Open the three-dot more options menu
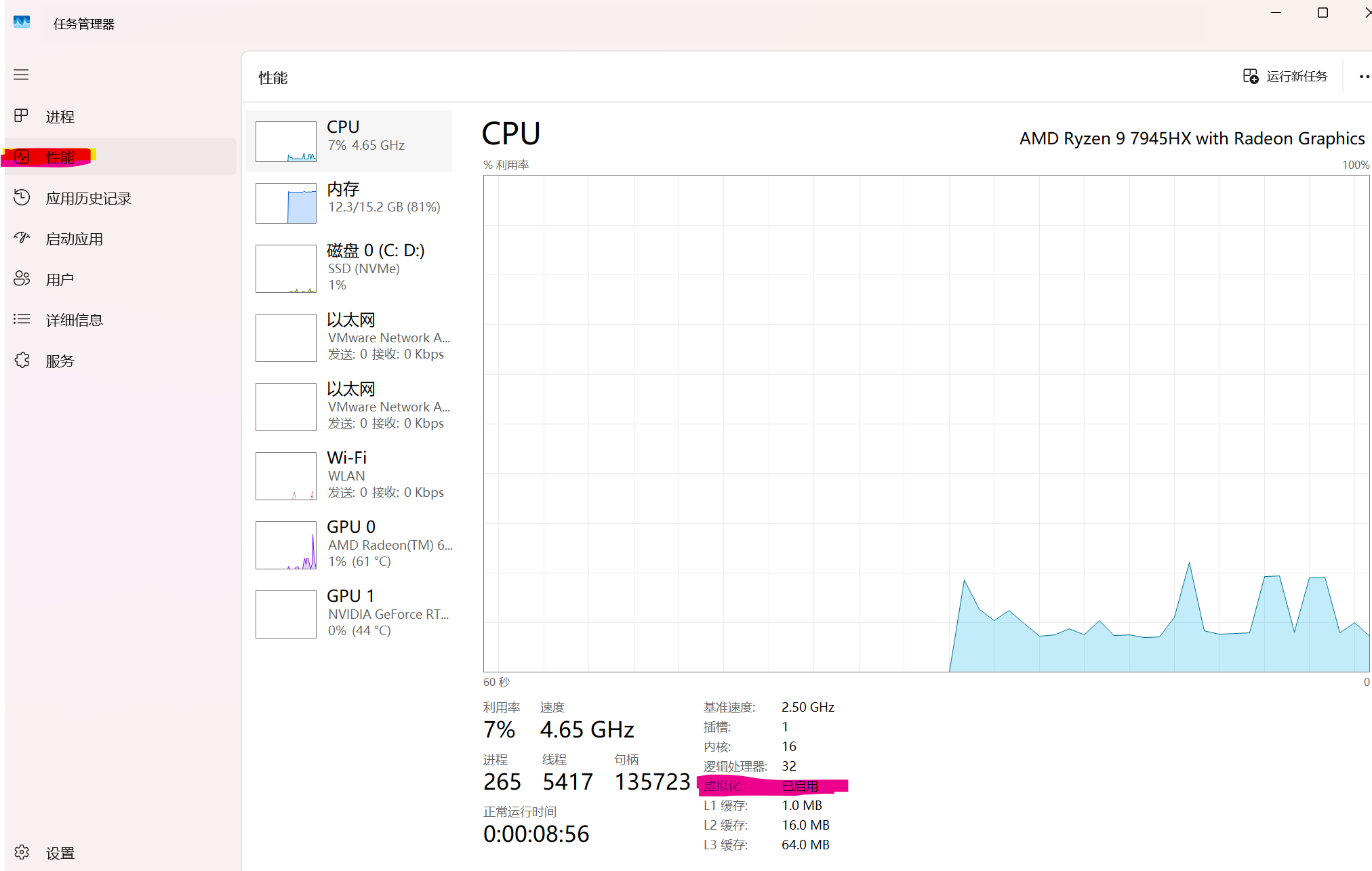This screenshot has width=1372, height=871. click(x=1364, y=77)
